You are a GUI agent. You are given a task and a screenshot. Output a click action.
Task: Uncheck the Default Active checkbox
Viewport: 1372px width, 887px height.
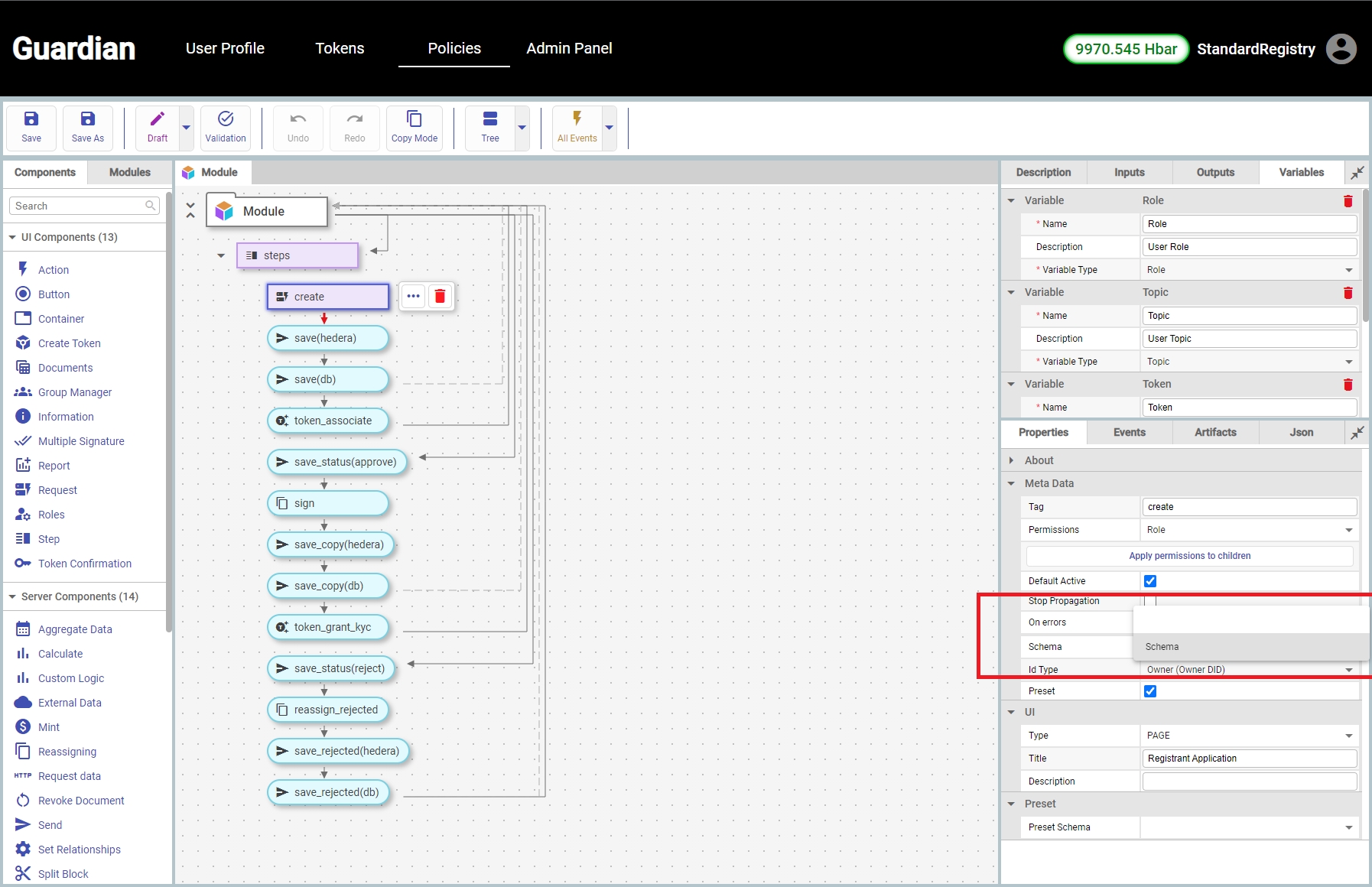tap(1149, 581)
